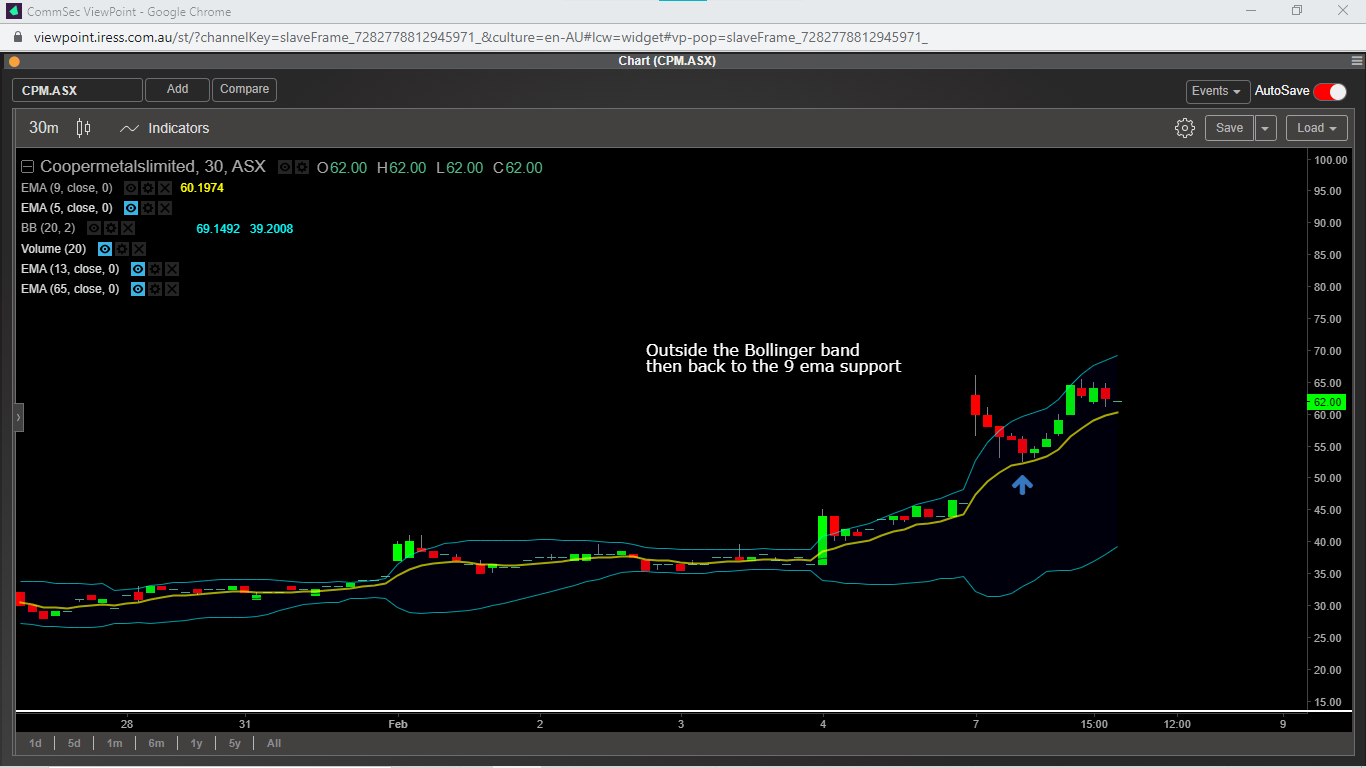
Task: Open settings for Volume (20) indicator
Action: click(x=122, y=249)
